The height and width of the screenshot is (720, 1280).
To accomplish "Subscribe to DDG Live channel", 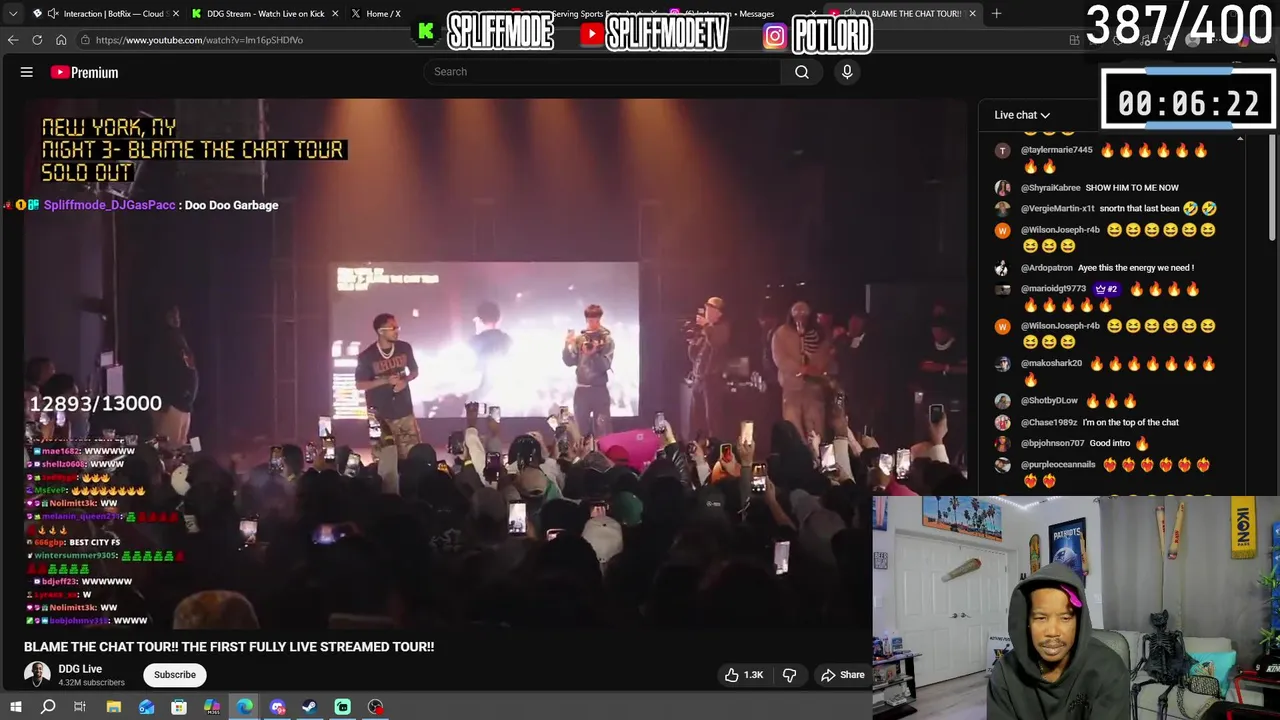I will pos(175,675).
